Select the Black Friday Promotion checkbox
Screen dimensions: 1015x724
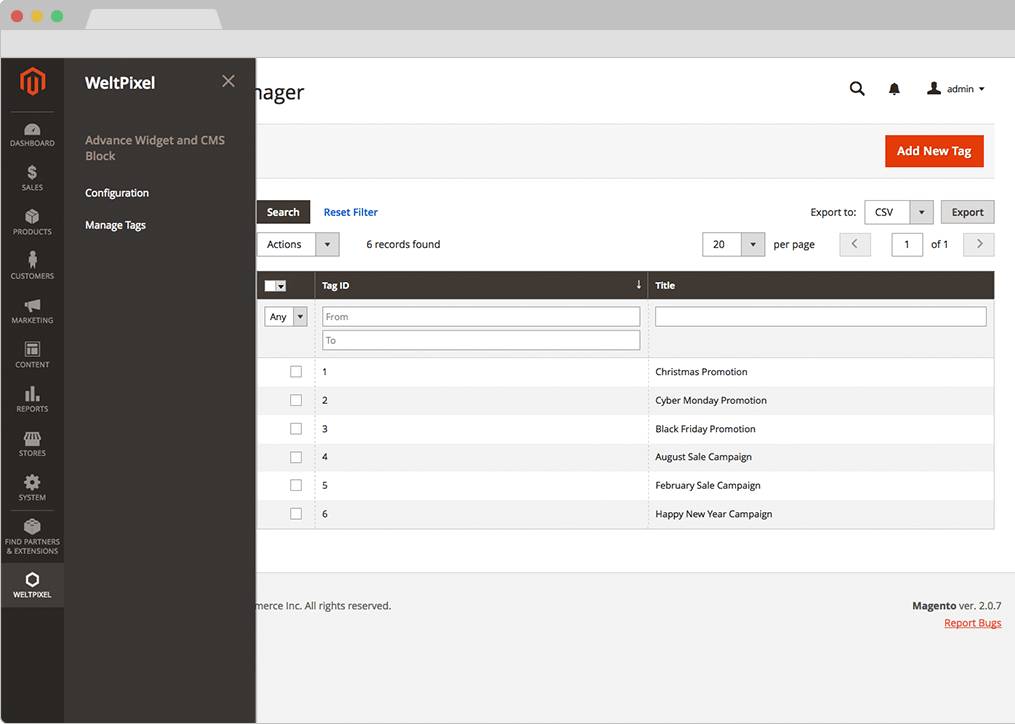[x=296, y=429]
